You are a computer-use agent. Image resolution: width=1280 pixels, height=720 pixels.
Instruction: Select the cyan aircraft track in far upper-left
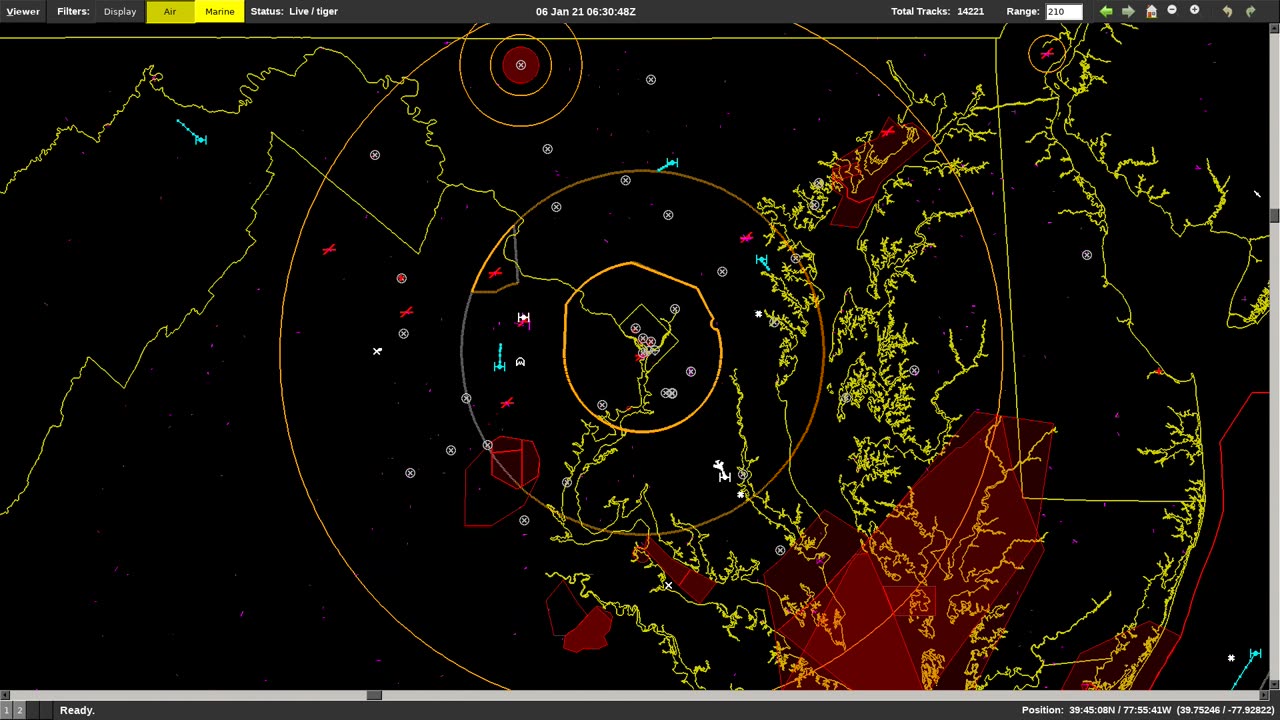coord(199,138)
